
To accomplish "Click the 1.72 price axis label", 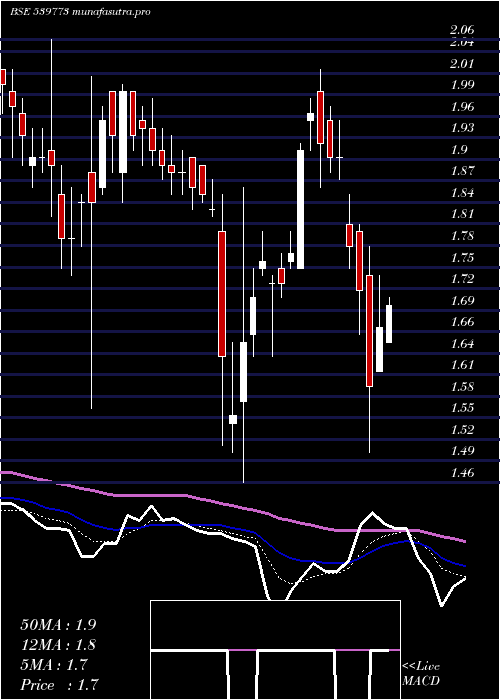I will point(462,279).
